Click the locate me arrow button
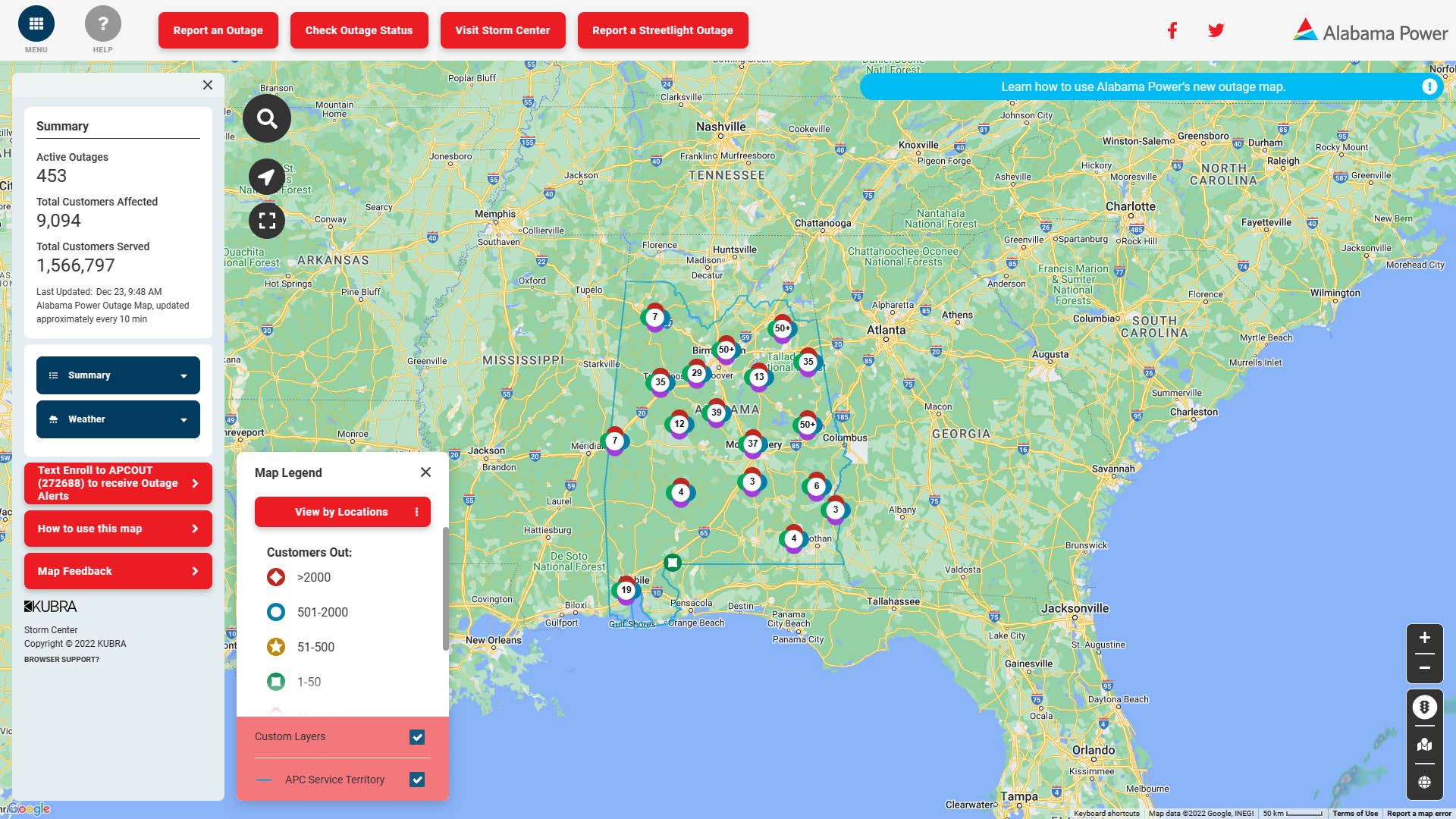This screenshot has width=1456, height=819. [266, 177]
